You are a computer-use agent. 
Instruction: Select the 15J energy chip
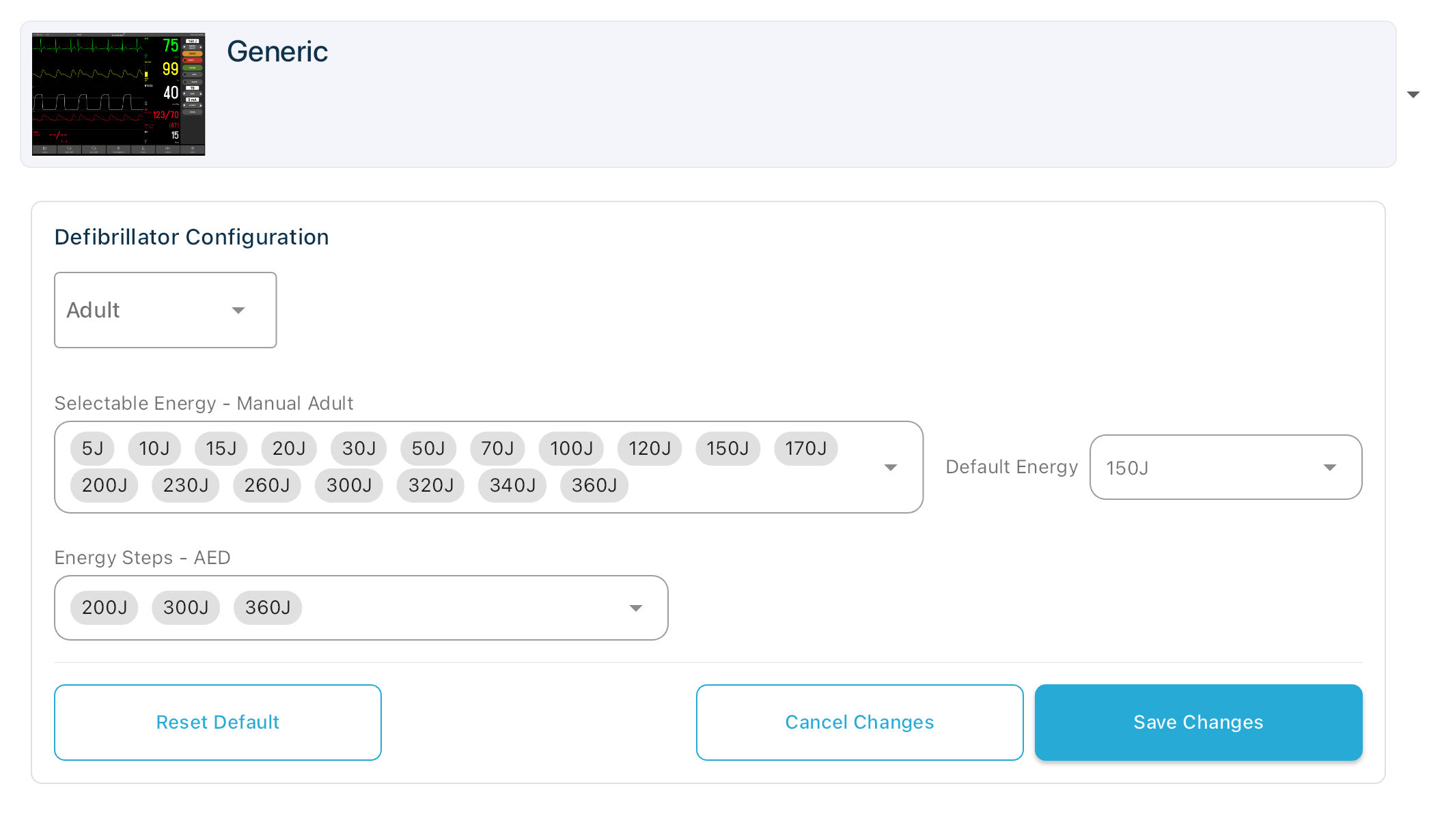pyautogui.click(x=221, y=449)
